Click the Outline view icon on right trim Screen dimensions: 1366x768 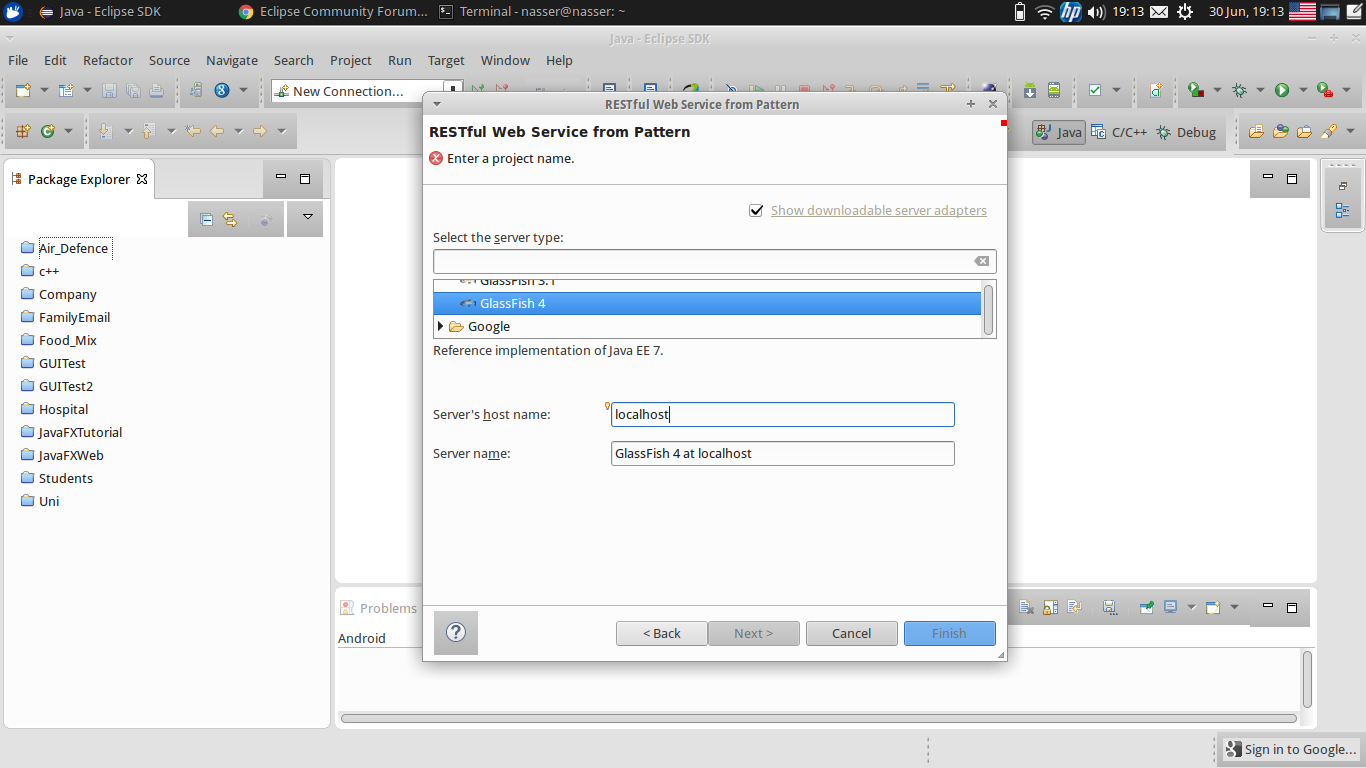(x=1342, y=211)
